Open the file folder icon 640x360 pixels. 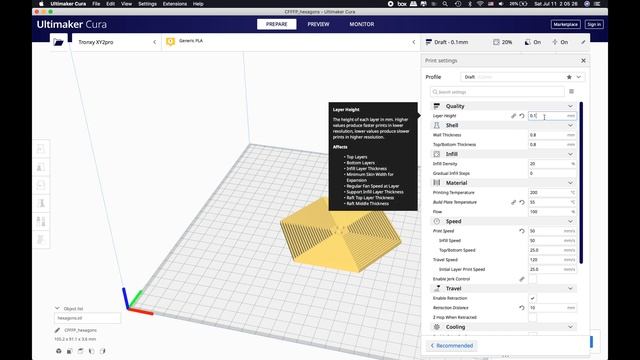coord(58,42)
